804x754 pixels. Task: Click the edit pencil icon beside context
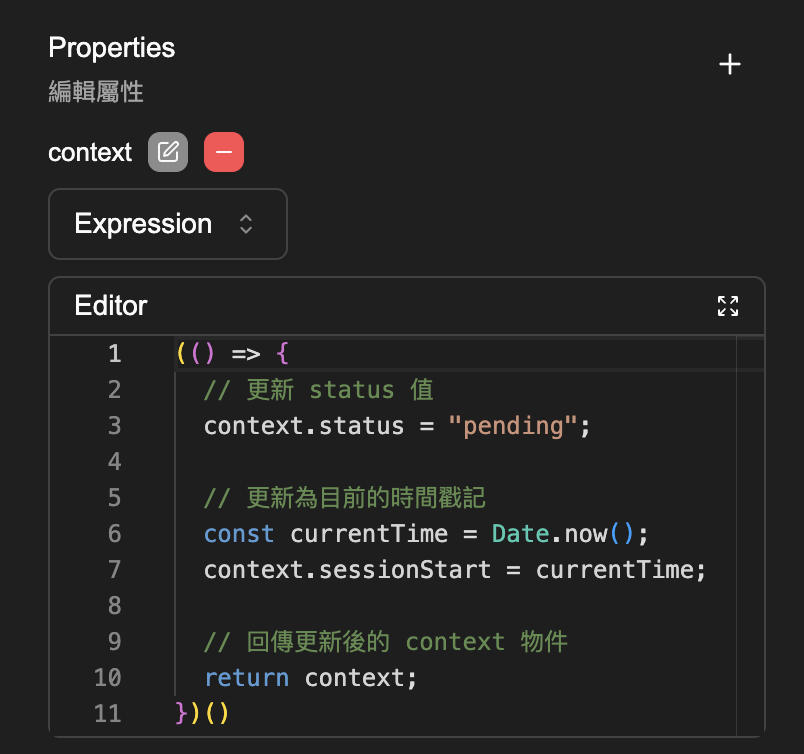pyautogui.click(x=168, y=152)
